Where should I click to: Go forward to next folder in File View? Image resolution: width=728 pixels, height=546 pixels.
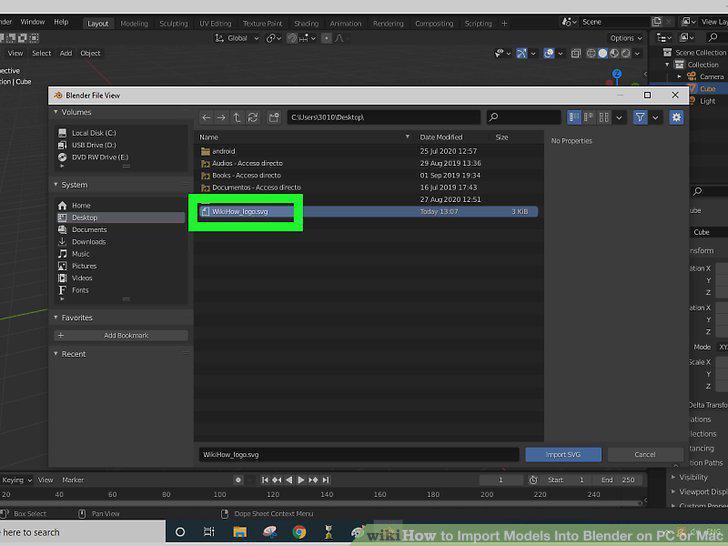point(221,117)
